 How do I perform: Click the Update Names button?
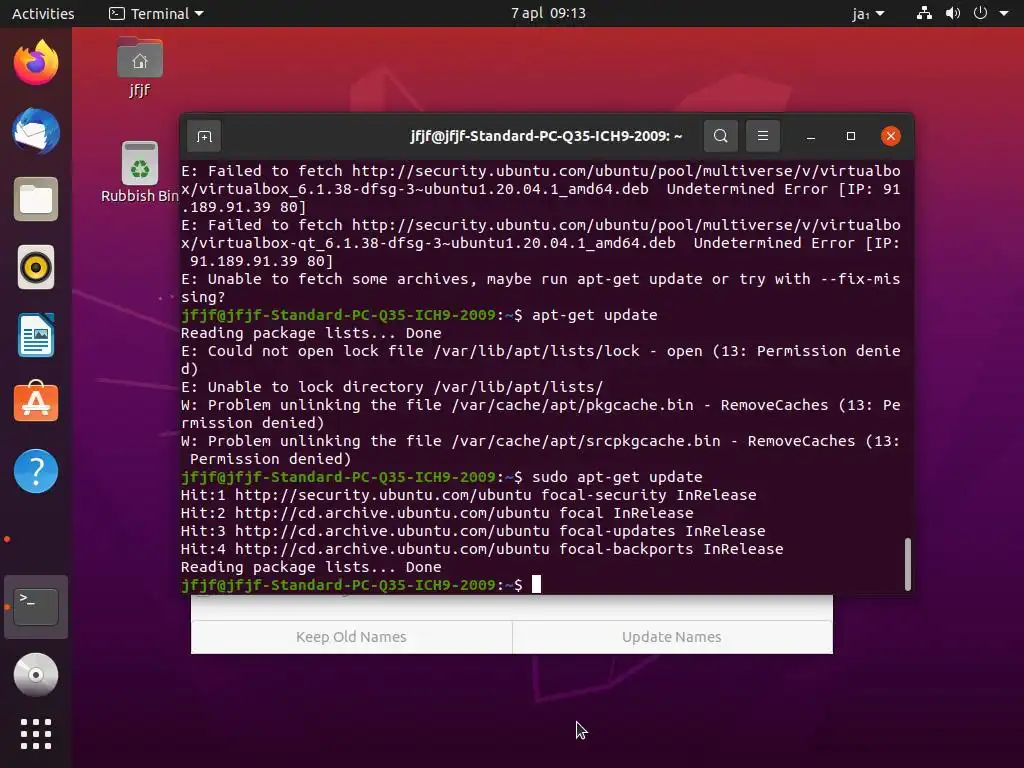click(672, 637)
